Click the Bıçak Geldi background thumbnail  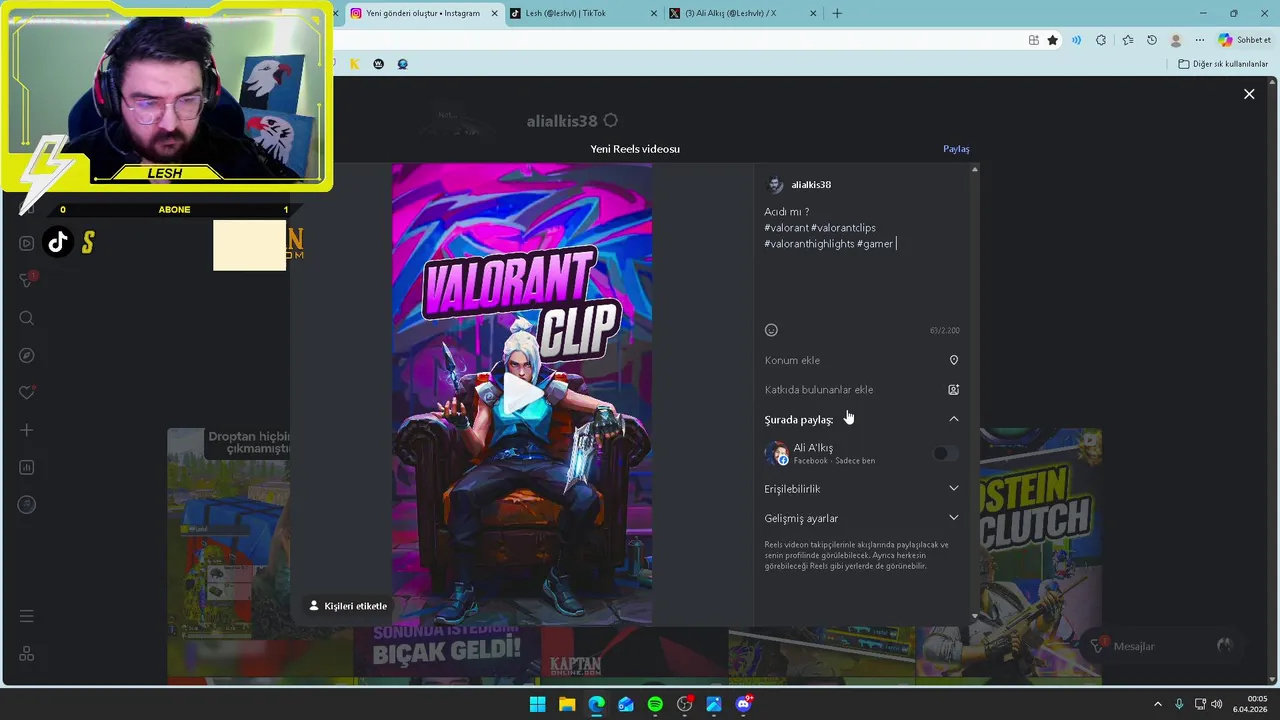tap(447, 651)
